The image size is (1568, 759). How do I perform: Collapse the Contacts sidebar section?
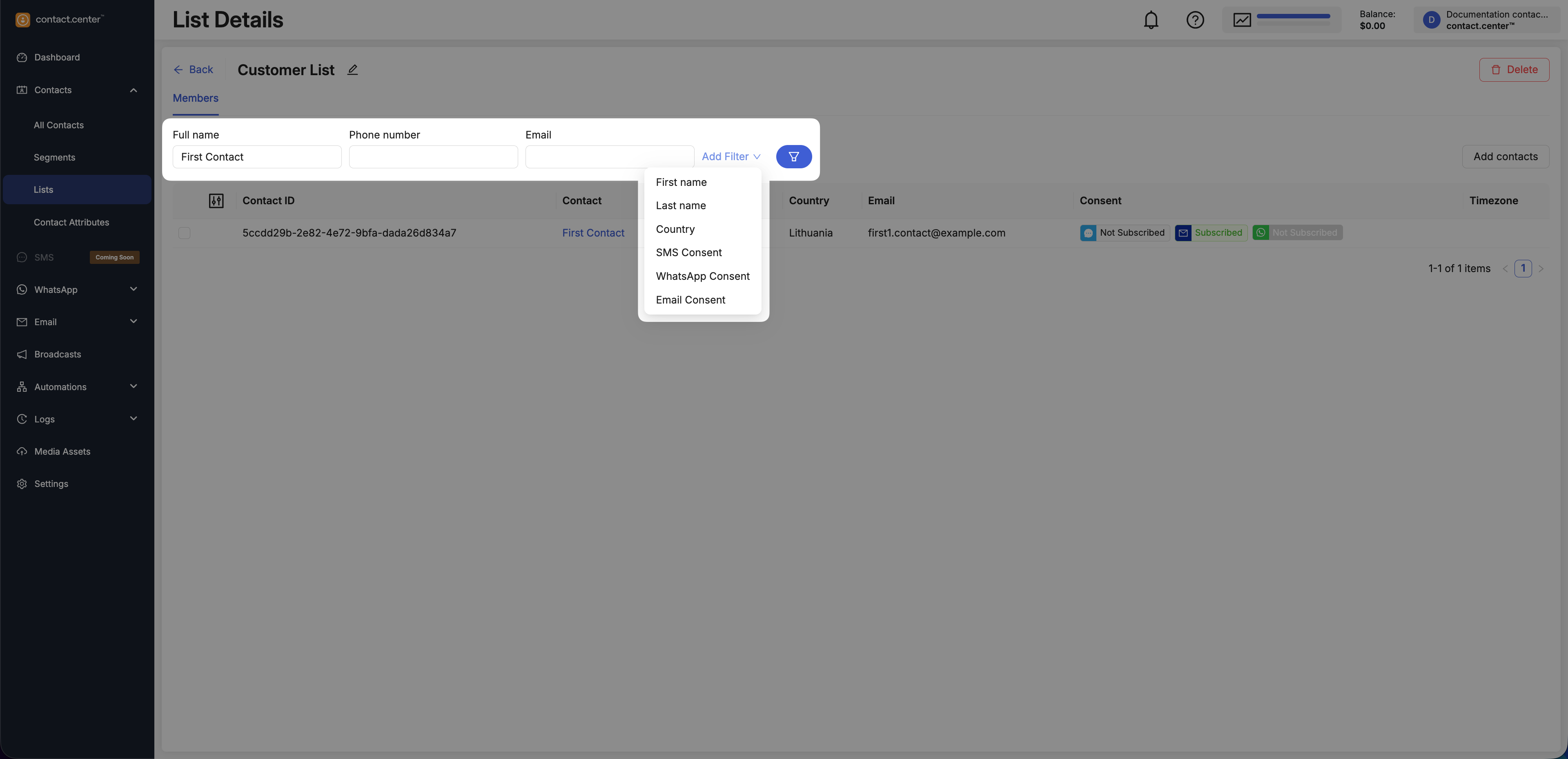133,90
